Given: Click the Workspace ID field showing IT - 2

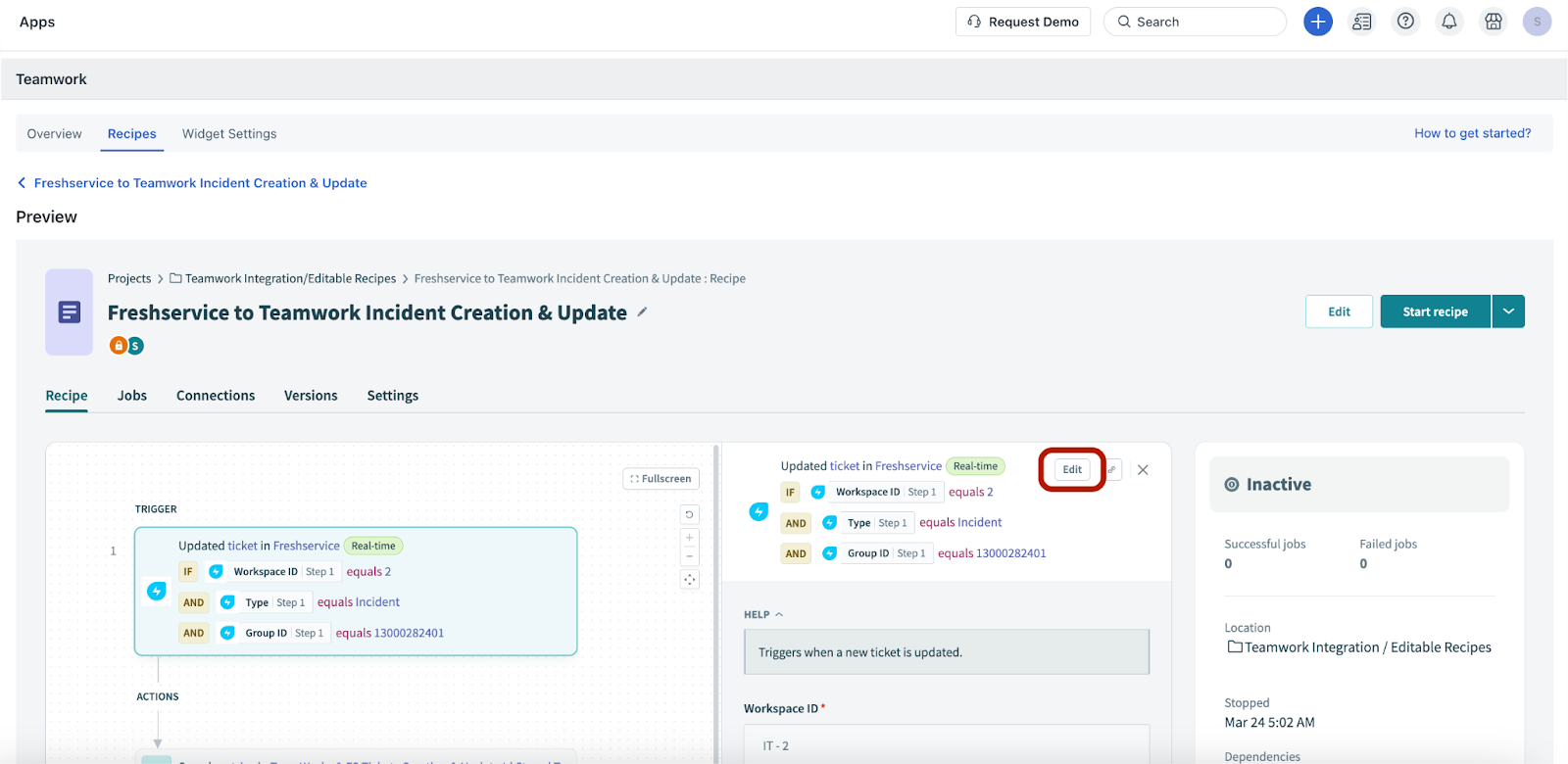Looking at the screenshot, I should pos(947,744).
